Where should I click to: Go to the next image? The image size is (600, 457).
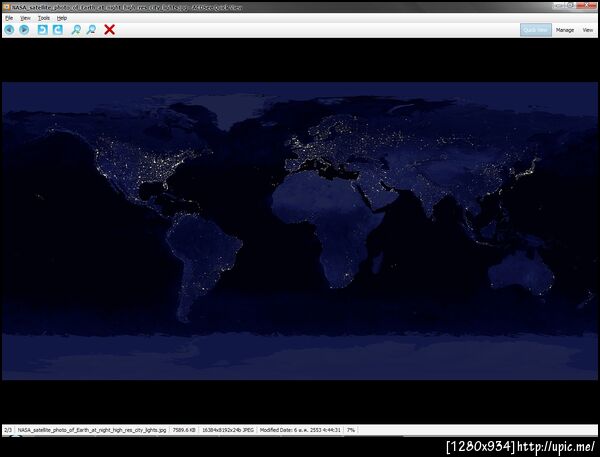tap(24, 29)
